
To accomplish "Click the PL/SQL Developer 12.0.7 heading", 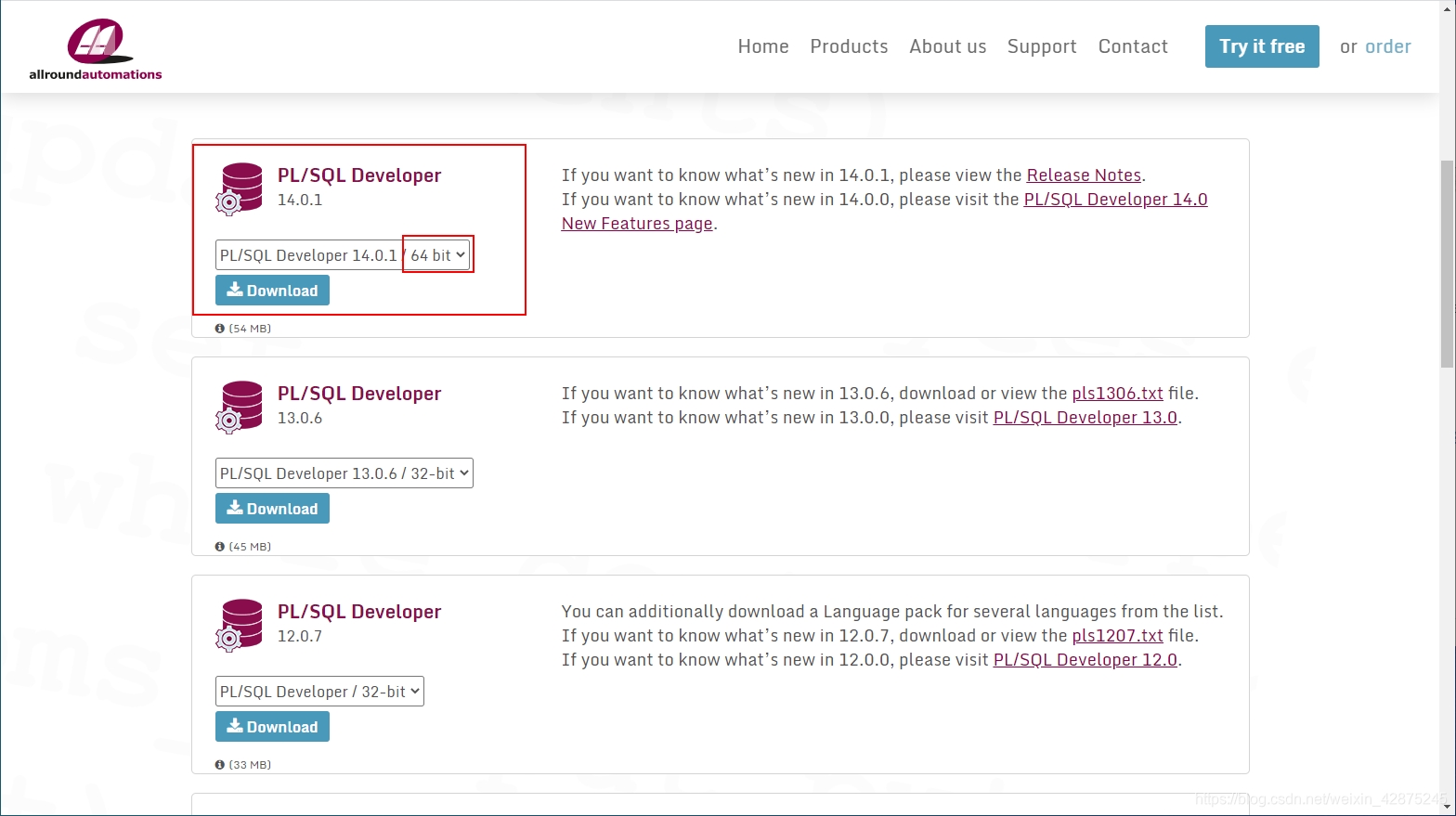I will tap(359, 612).
